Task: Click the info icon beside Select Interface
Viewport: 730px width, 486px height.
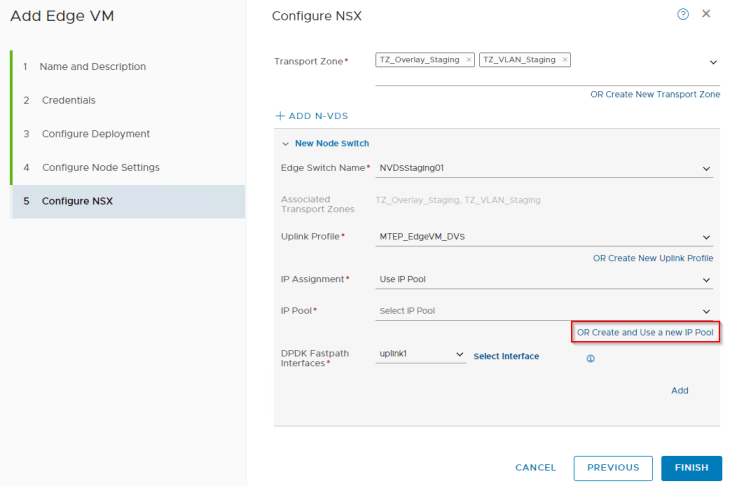Action: (x=591, y=357)
